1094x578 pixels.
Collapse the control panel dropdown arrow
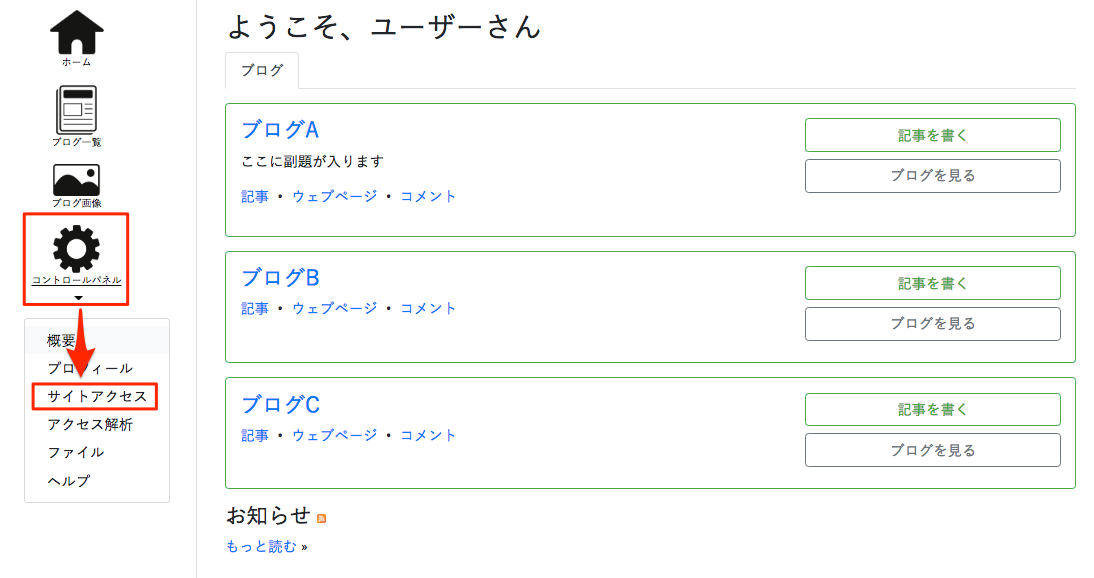[78, 298]
